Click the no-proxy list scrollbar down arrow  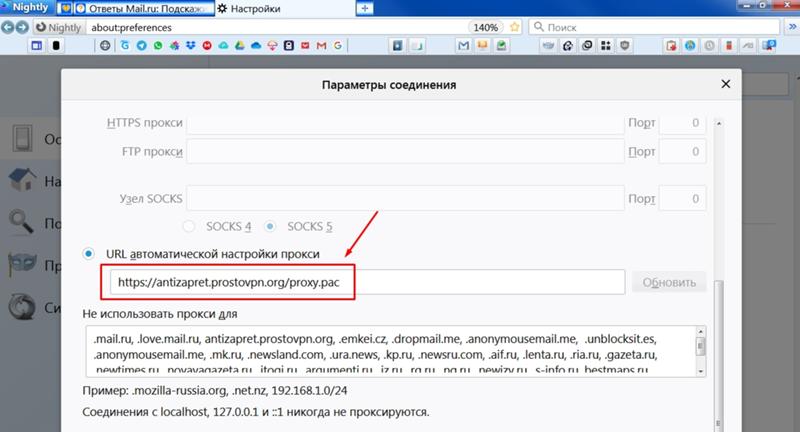point(701,371)
